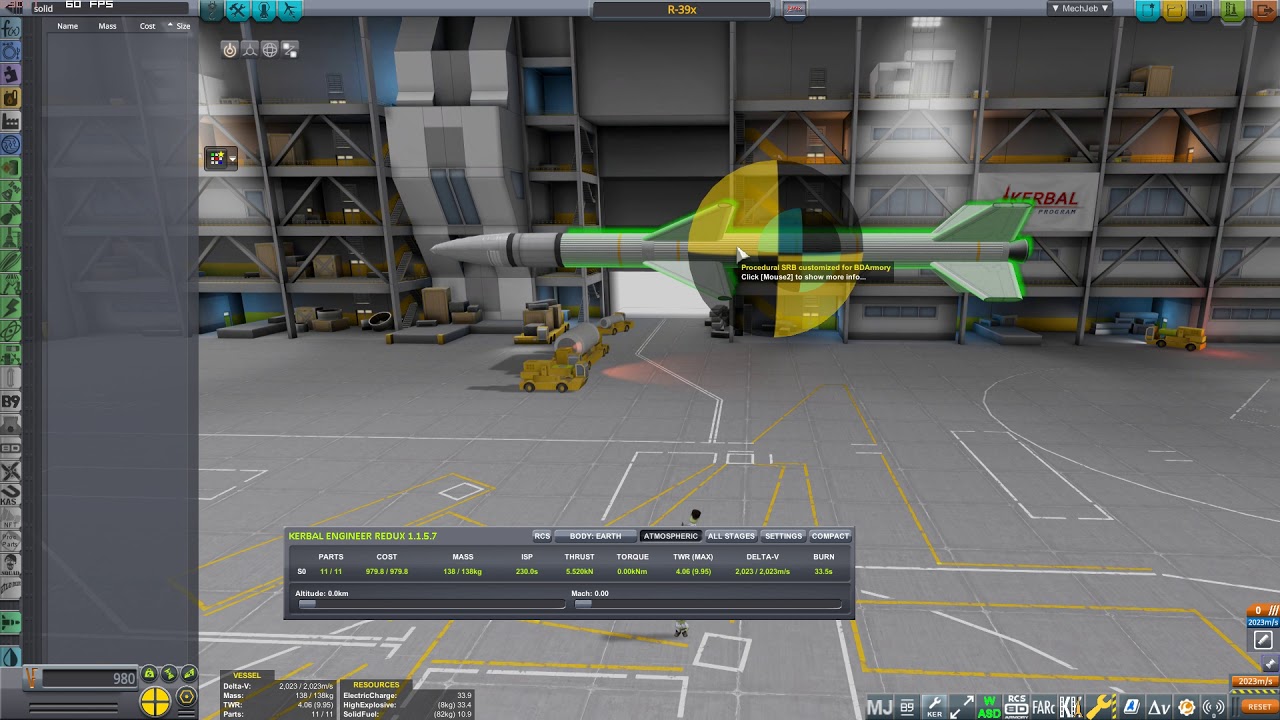The image size is (1280, 720).
Task: Click the pencil edit icon at right edge
Action: pyautogui.click(x=1263, y=640)
